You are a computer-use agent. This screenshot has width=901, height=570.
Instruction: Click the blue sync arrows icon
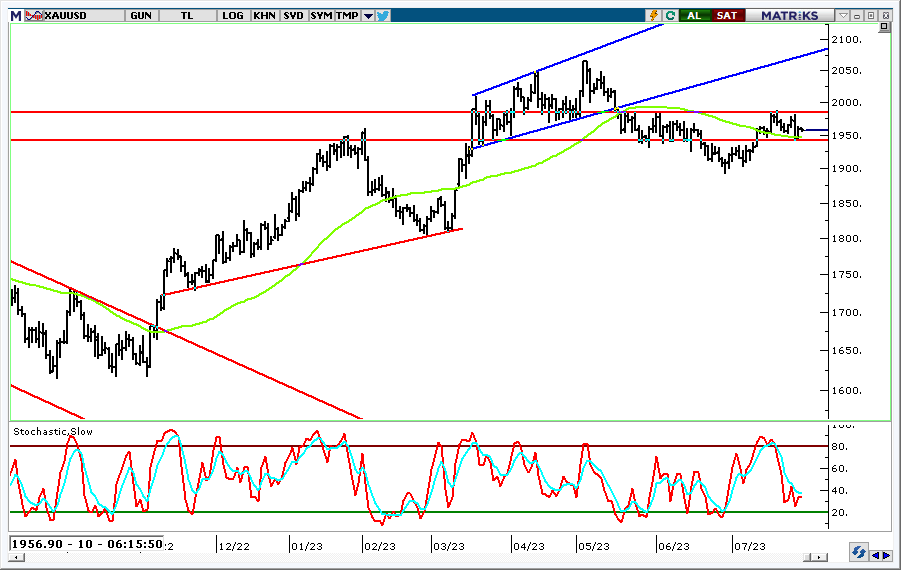pos(858,552)
